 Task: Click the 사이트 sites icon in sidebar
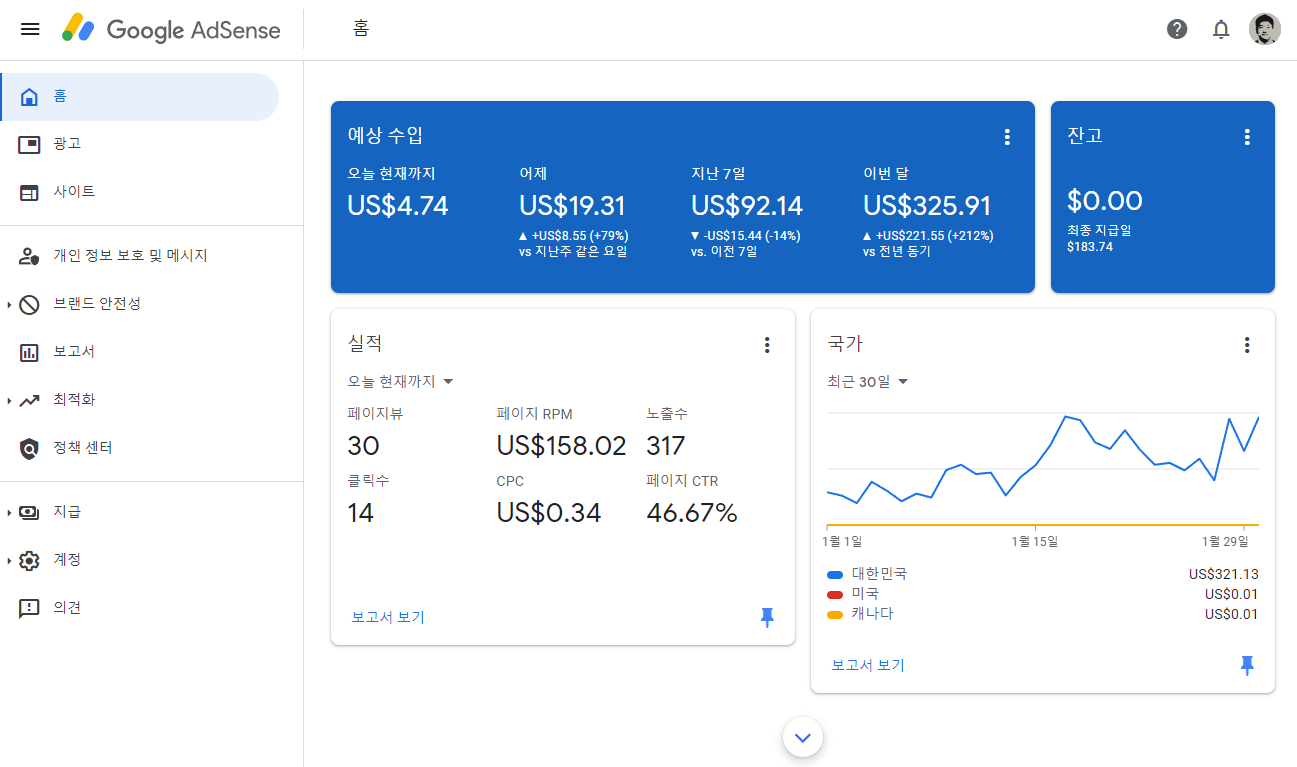tap(29, 192)
